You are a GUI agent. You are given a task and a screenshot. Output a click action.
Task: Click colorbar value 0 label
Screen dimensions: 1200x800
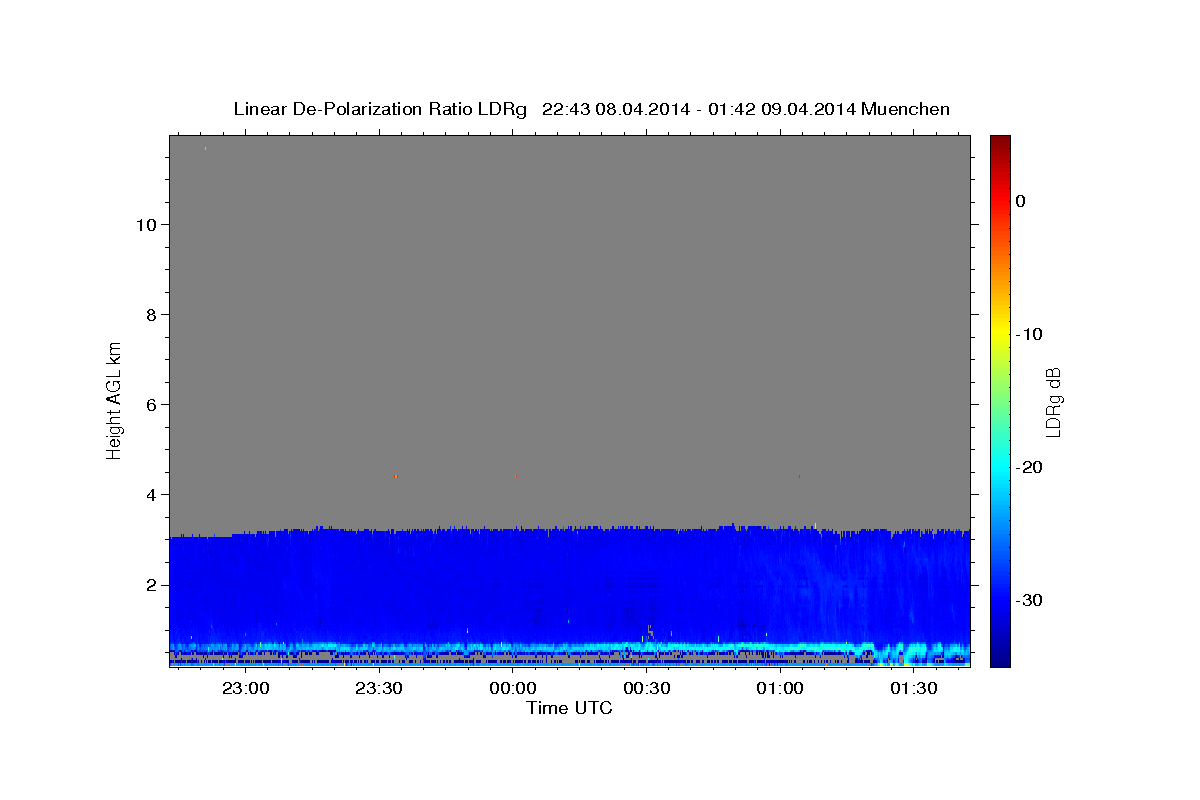click(x=1021, y=201)
